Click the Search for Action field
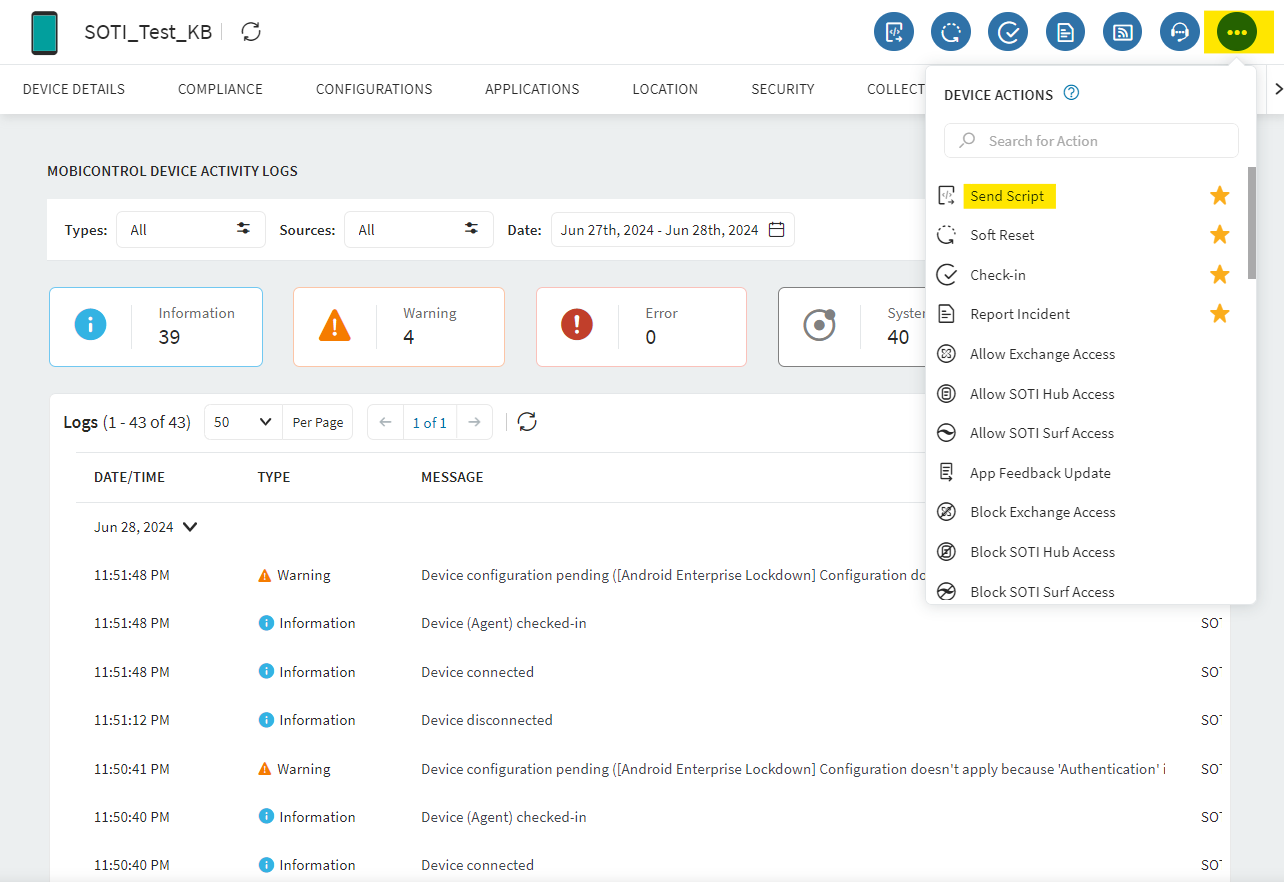This screenshot has width=1284, height=882. coord(1091,141)
